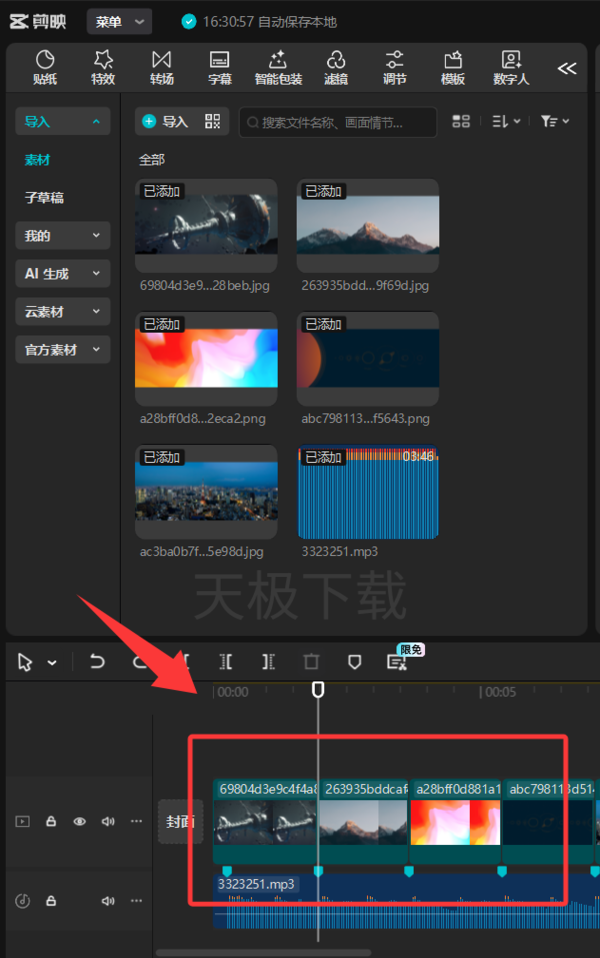
Task: Expand the 菜单 menu dropdown
Action: pyautogui.click(x=119, y=22)
